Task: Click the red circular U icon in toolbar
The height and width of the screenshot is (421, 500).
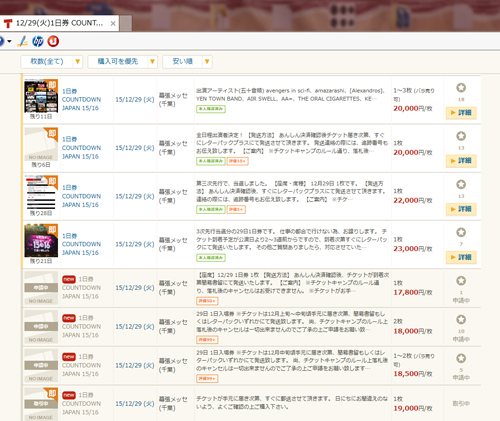Action: 53,41
